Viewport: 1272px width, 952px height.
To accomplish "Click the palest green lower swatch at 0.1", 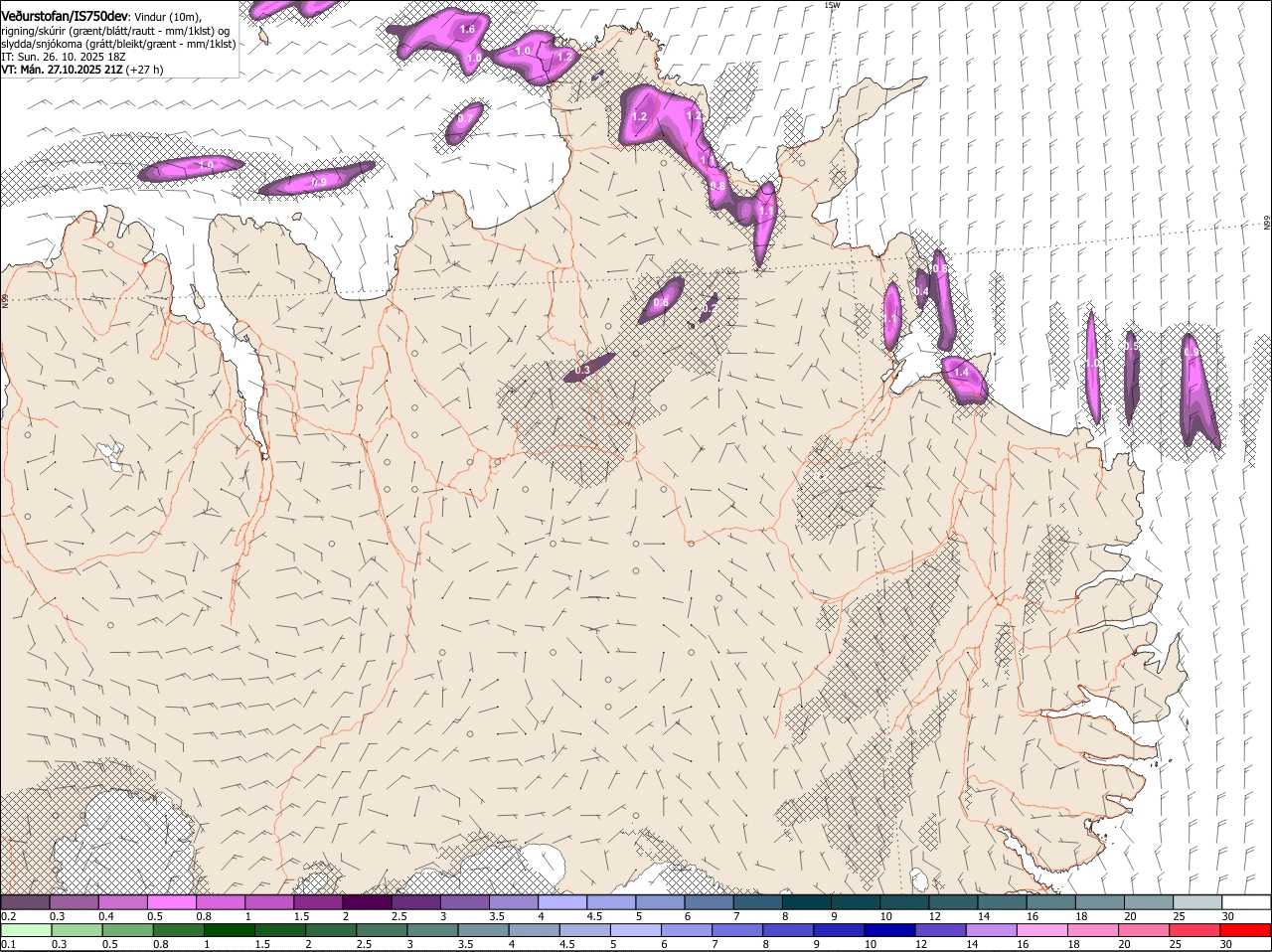I will 26,931.
